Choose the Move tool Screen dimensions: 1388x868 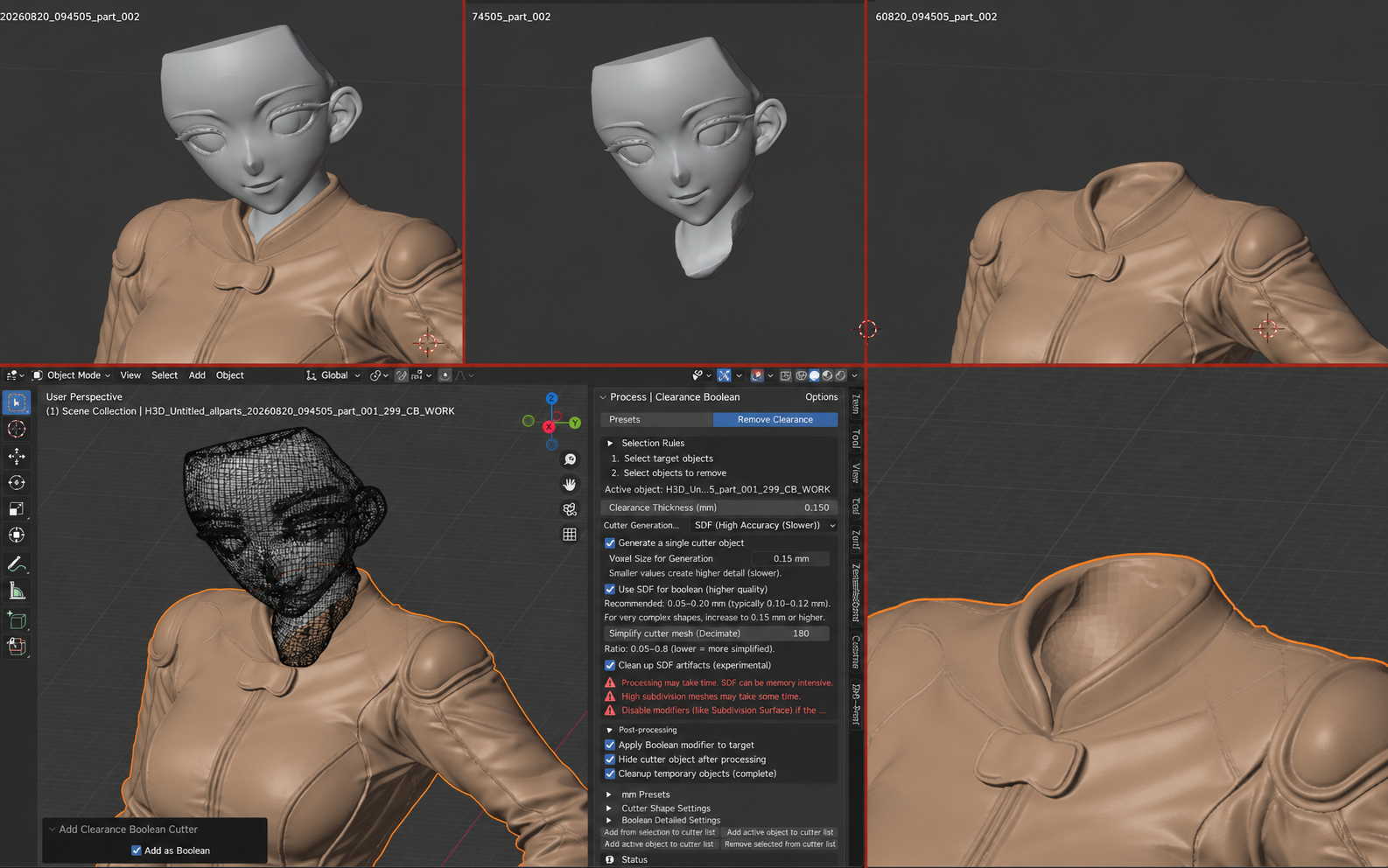[x=17, y=456]
